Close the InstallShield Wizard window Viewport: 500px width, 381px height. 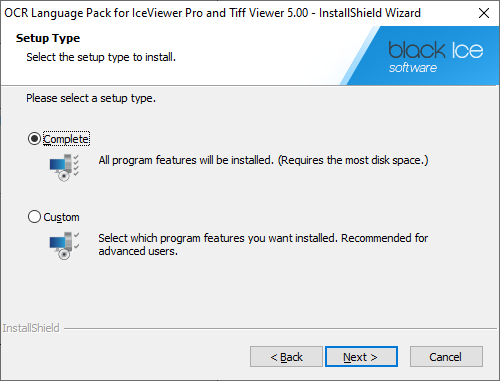[x=484, y=13]
